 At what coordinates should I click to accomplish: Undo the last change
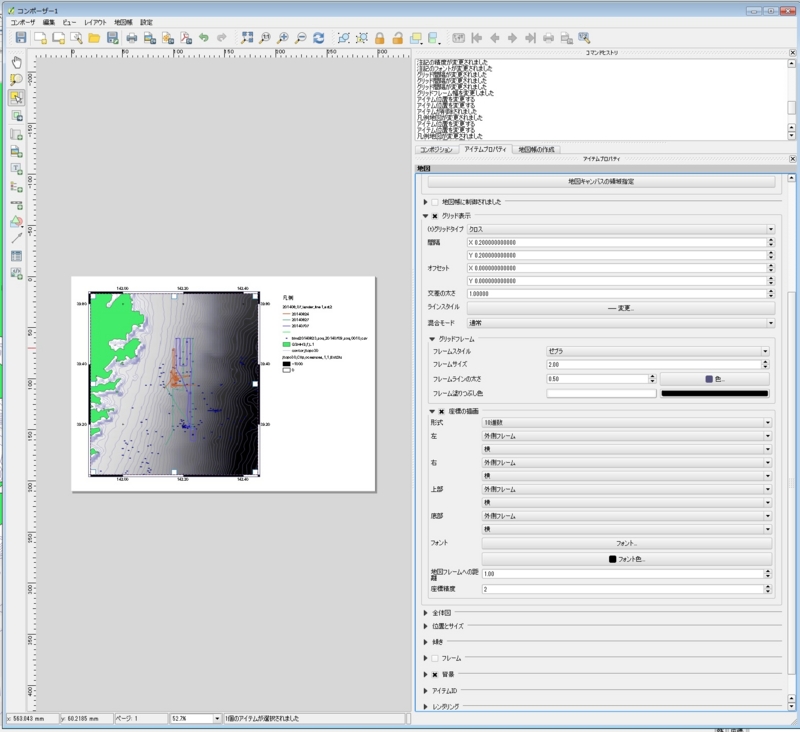(204, 37)
